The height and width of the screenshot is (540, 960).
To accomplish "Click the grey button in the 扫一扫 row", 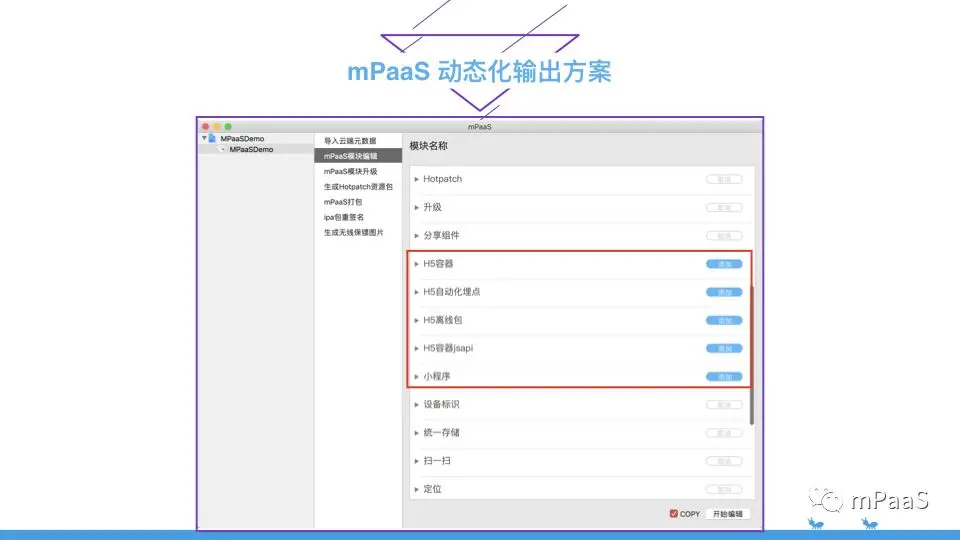I will click(x=724, y=461).
